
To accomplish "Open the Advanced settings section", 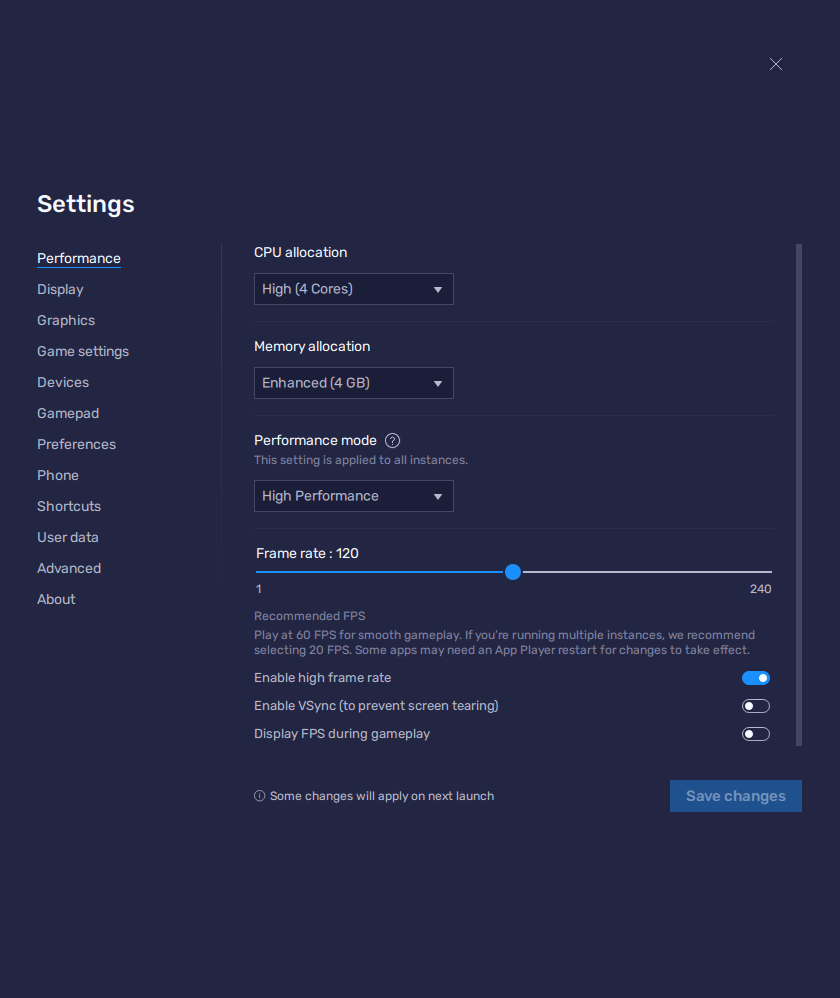I will tap(69, 568).
